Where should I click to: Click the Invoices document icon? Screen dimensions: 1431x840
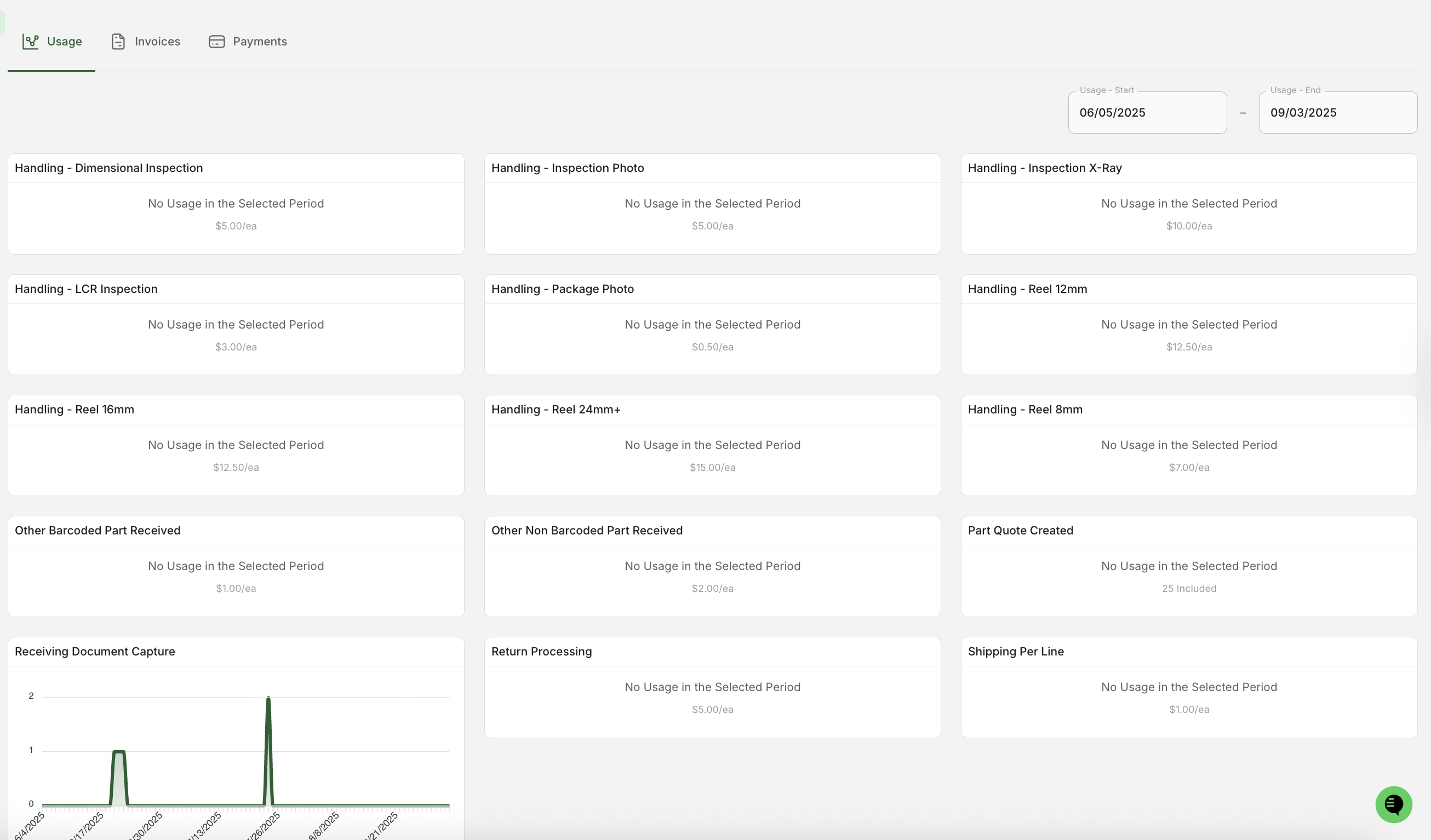click(x=118, y=42)
